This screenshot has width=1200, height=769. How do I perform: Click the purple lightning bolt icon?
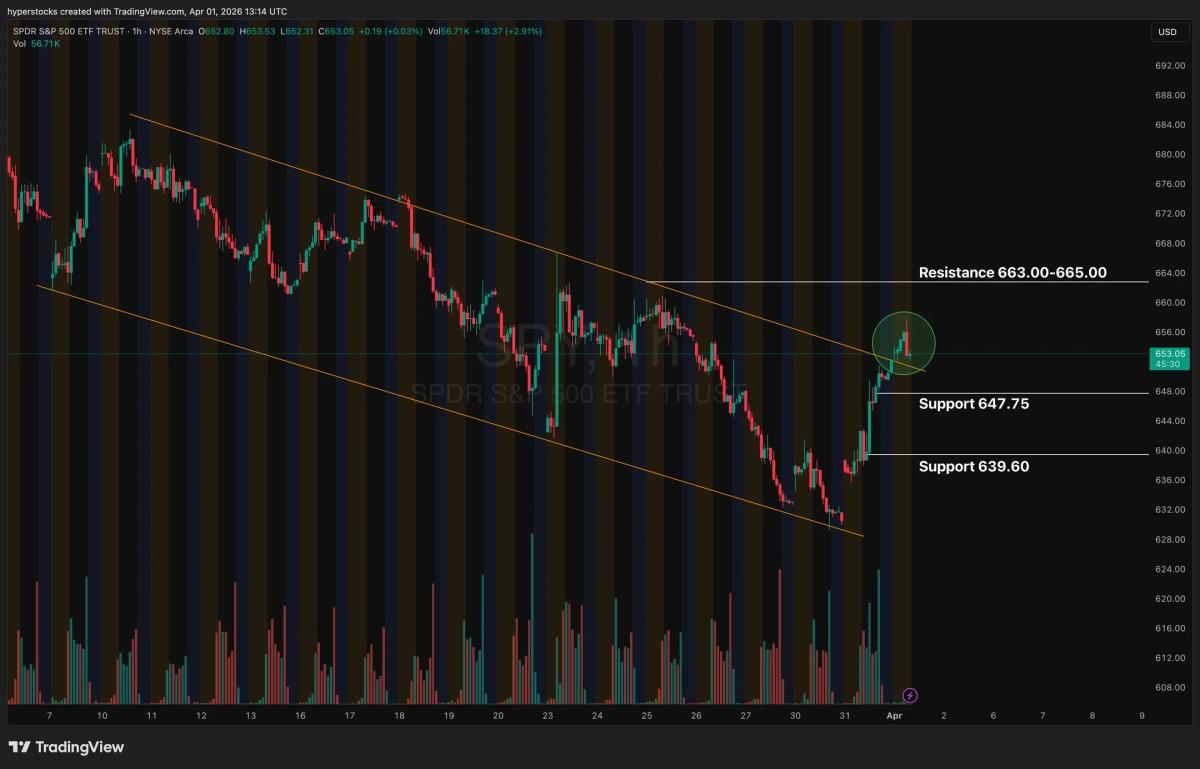coord(911,695)
